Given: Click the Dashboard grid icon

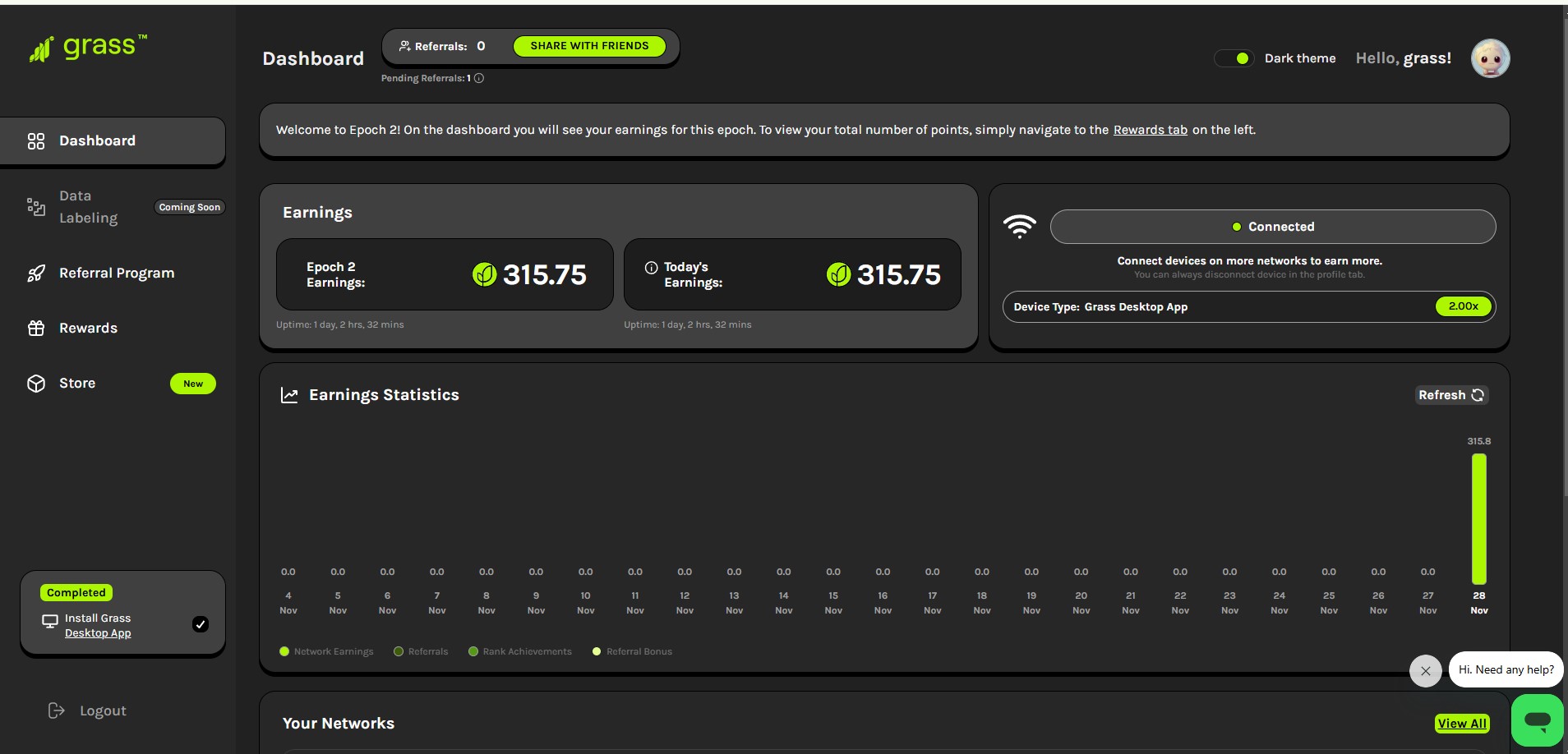Looking at the screenshot, I should point(36,141).
